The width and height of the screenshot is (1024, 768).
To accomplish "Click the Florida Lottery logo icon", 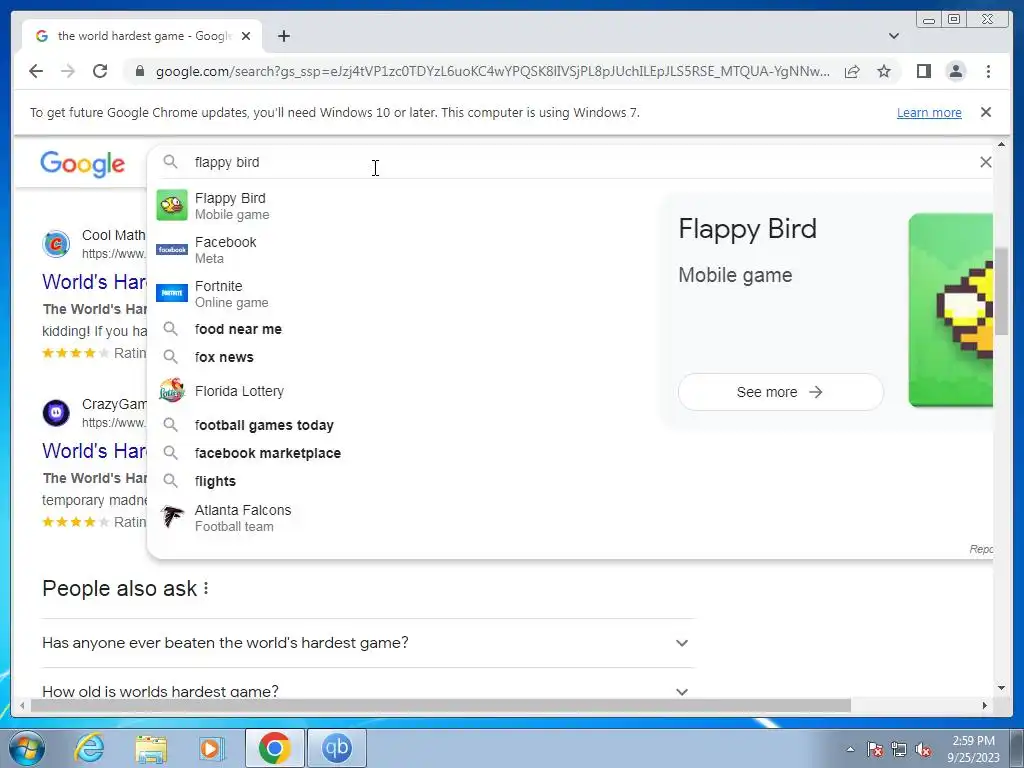I will click(172, 391).
